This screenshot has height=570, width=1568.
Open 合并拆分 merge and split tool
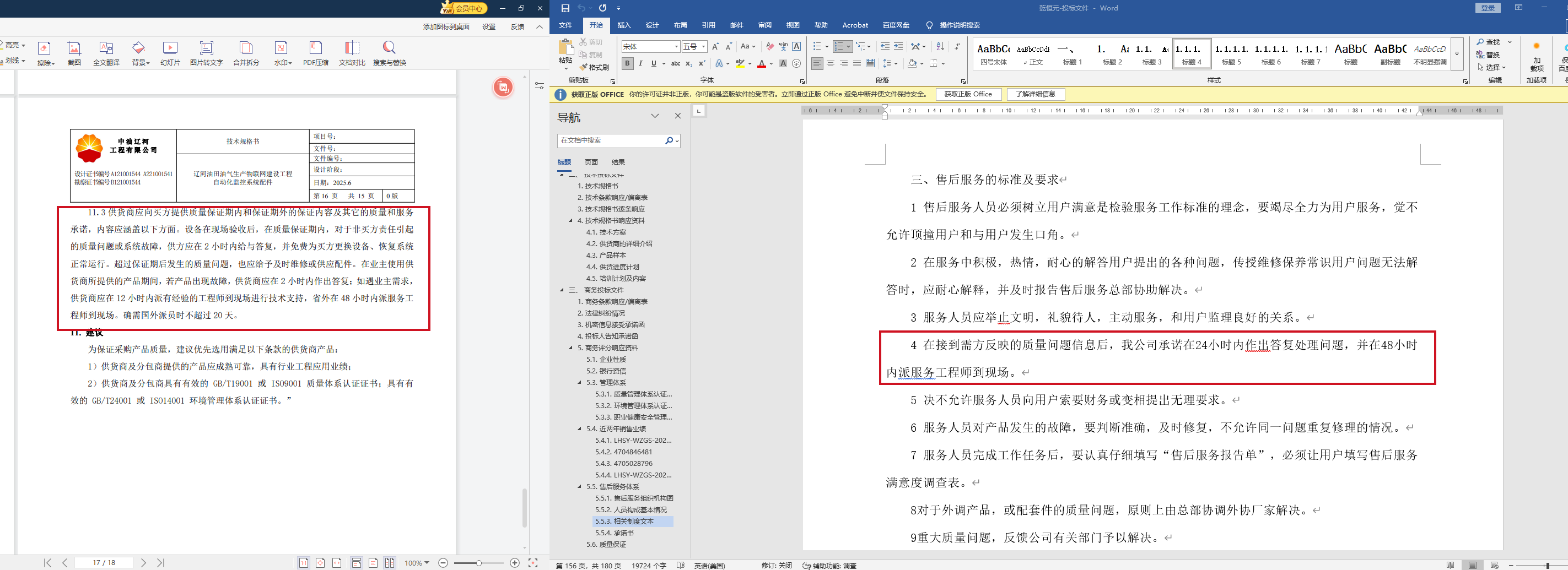pos(246,53)
